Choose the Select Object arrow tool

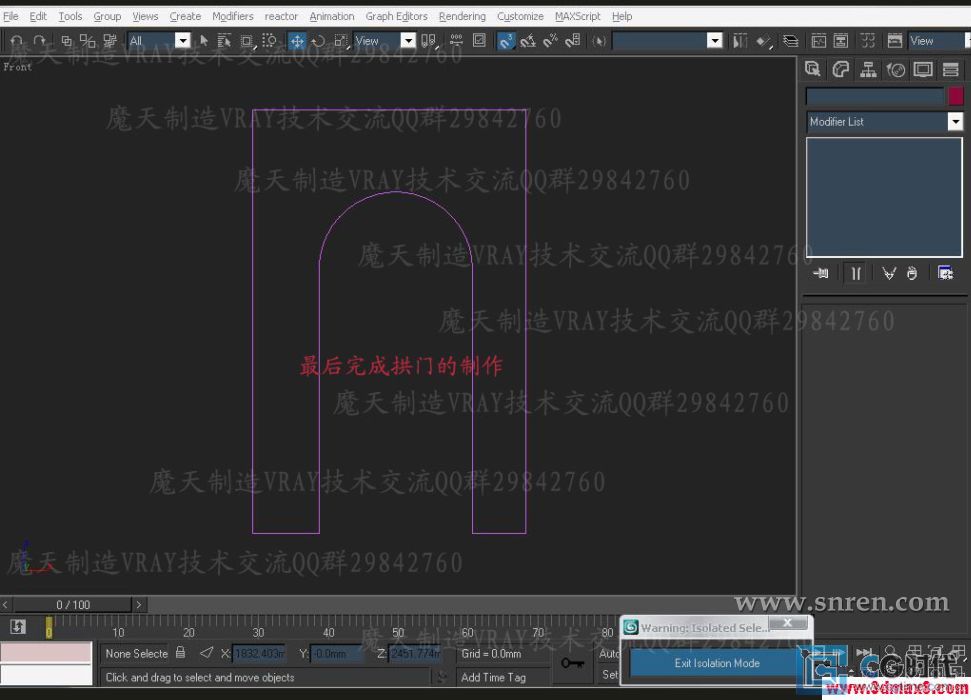point(204,41)
